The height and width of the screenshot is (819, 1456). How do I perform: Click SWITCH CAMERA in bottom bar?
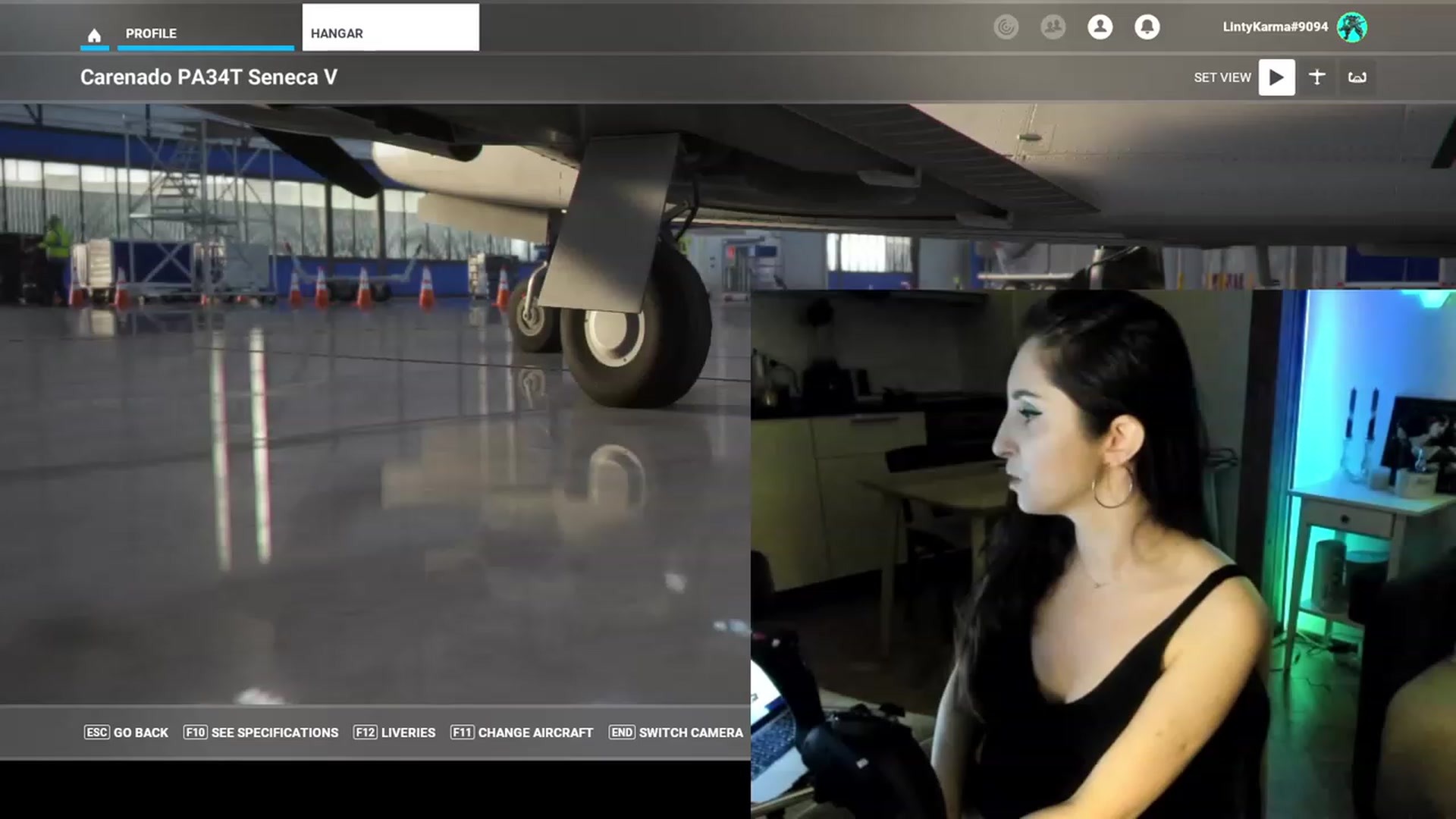[676, 733]
